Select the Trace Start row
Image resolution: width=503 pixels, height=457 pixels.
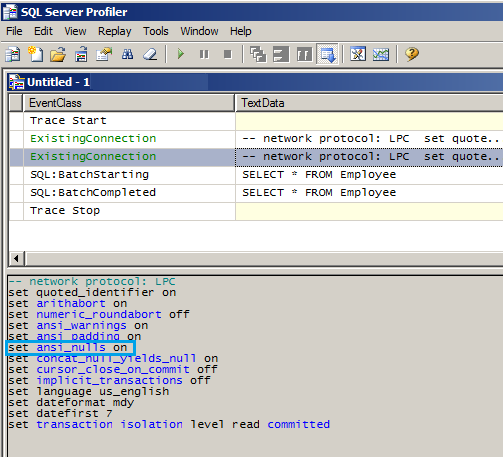(256, 121)
